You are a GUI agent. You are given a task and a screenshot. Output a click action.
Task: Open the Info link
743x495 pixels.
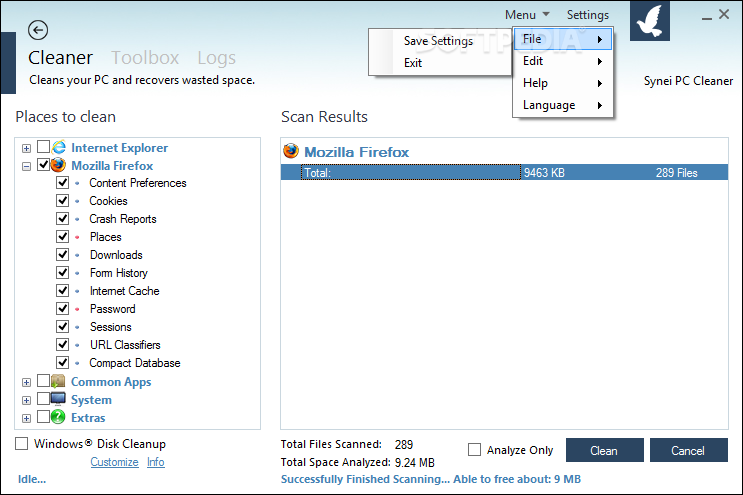(x=155, y=462)
